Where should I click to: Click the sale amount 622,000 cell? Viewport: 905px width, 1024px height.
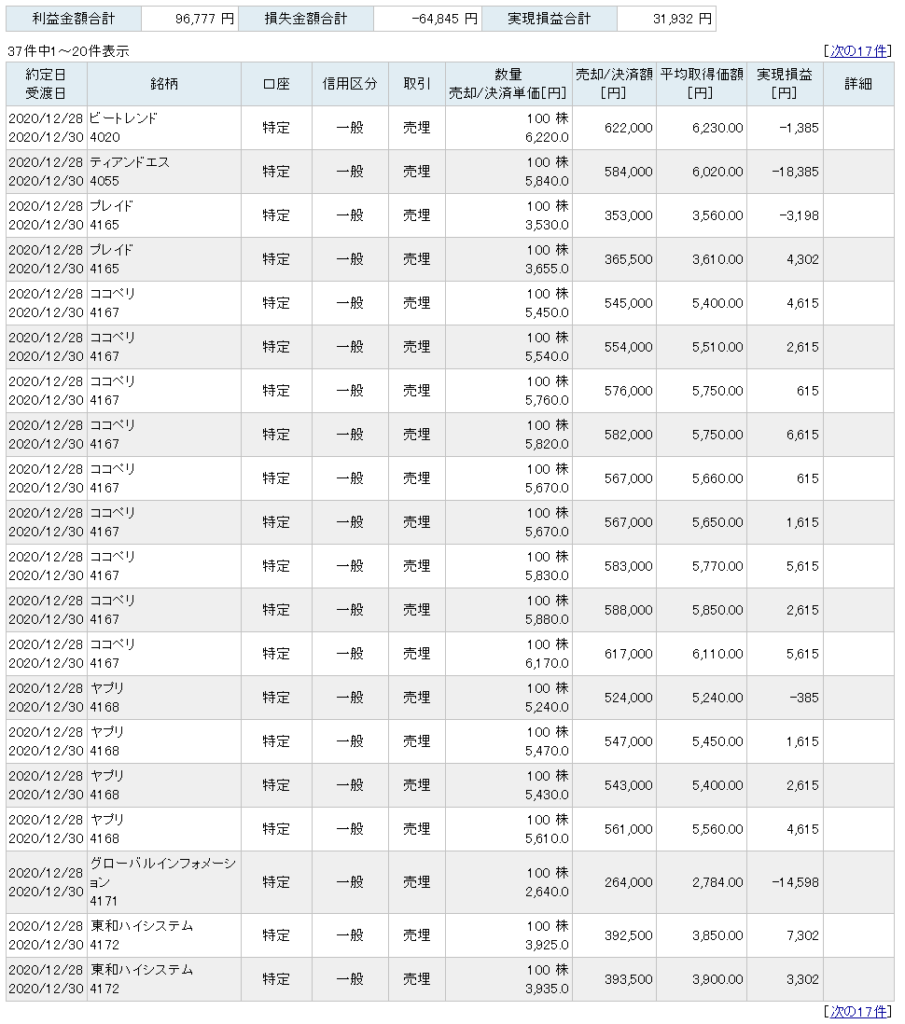tap(627, 128)
